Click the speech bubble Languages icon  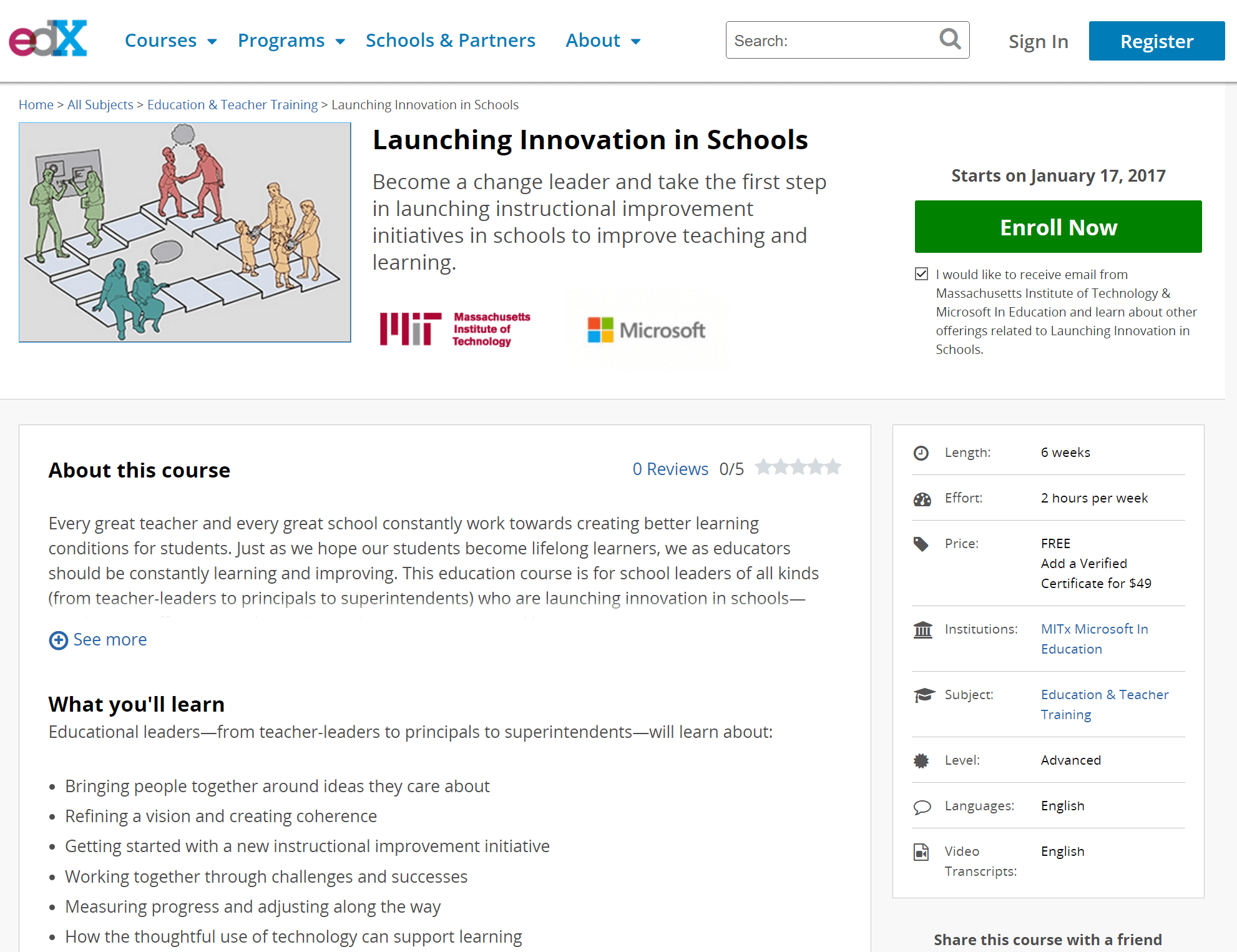(x=922, y=807)
